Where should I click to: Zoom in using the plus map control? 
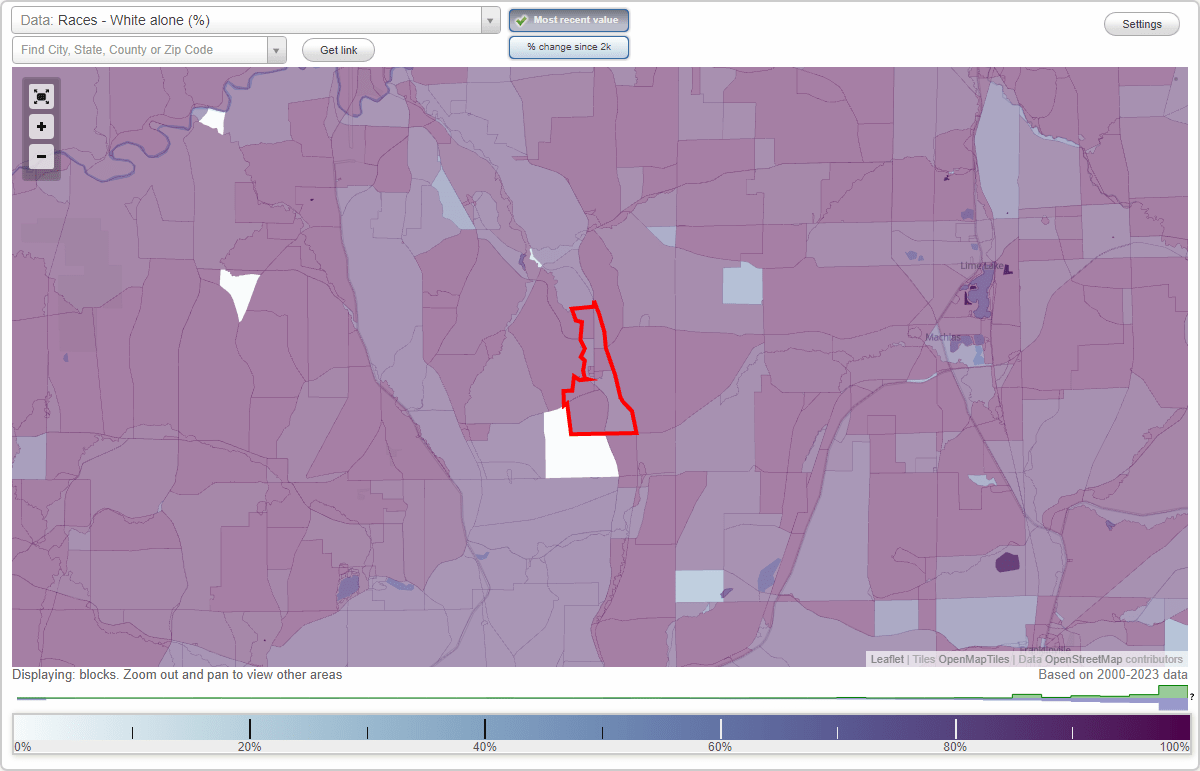coord(41,126)
